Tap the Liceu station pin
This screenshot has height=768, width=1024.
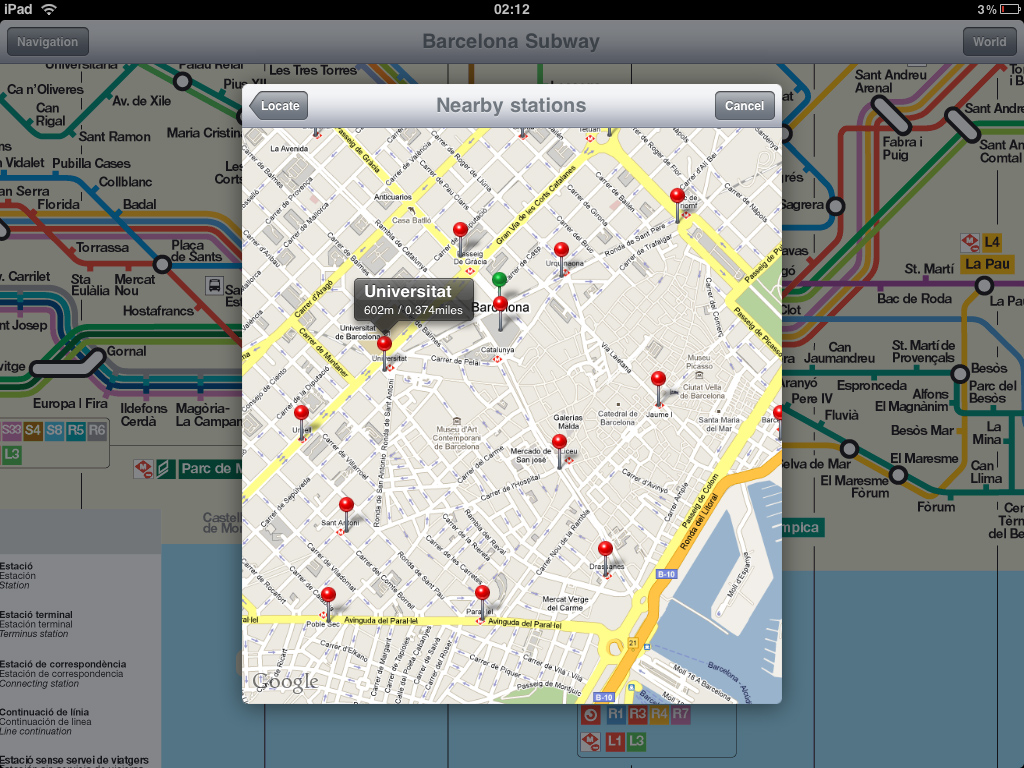(559, 443)
